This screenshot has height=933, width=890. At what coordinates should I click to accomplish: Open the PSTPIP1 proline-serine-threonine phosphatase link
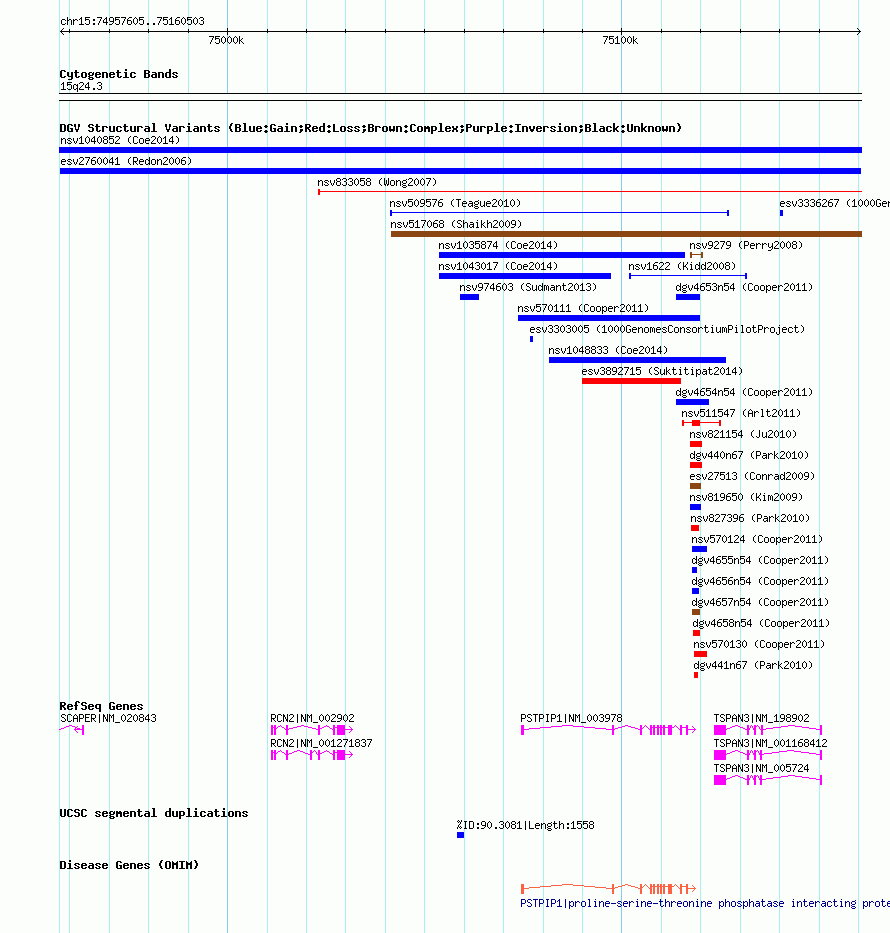click(x=705, y=903)
